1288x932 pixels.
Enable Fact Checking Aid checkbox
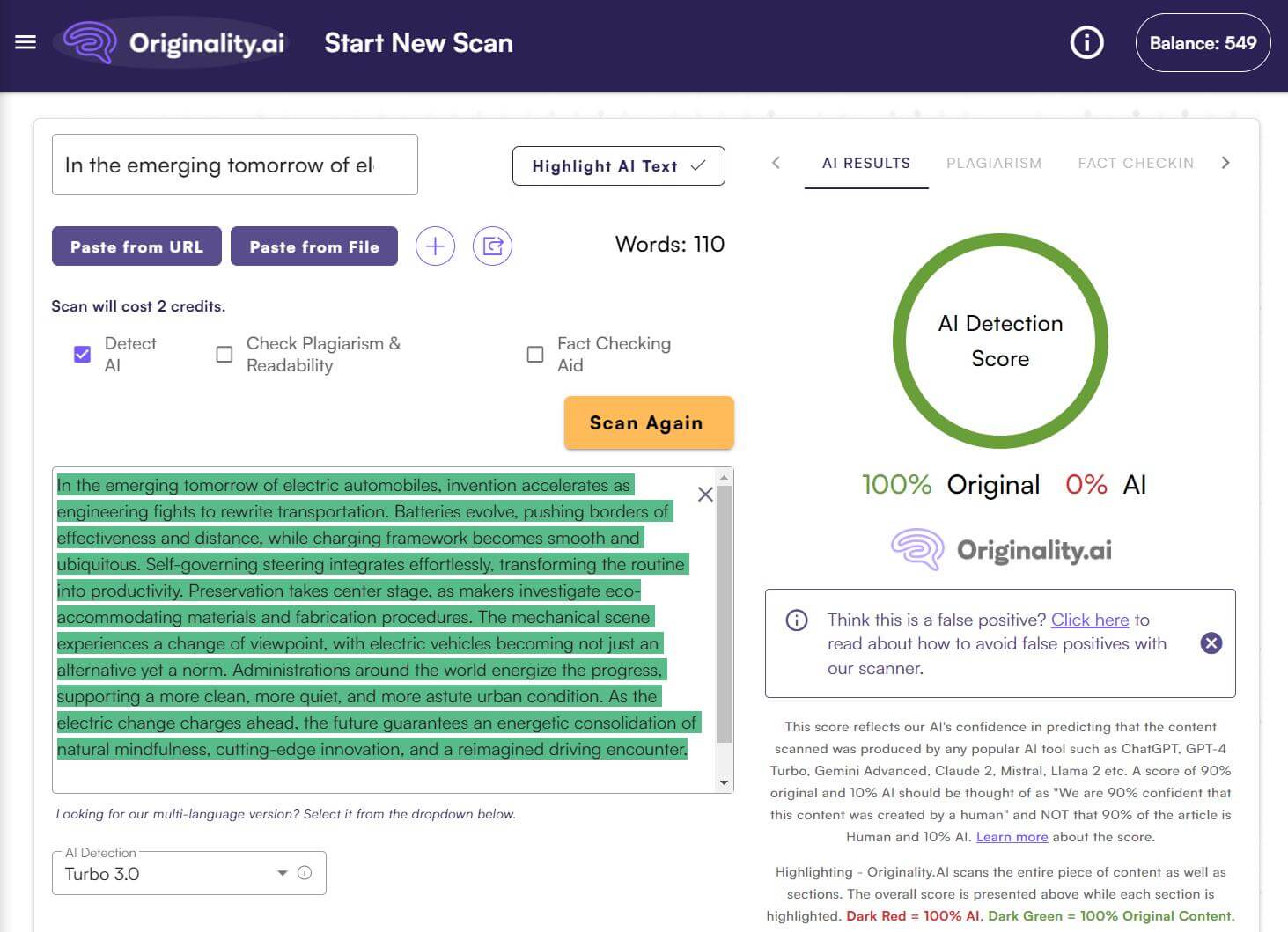534,354
